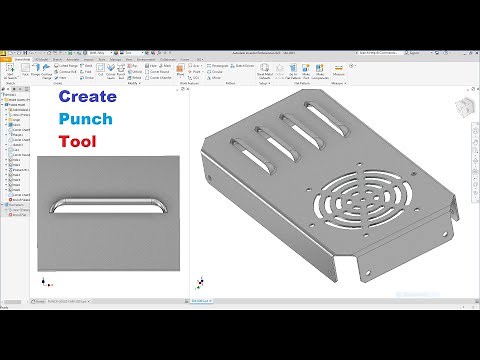Expand the Measure panel dropdown
The width and height of the screenshot is (480, 360).
click(x=339, y=83)
